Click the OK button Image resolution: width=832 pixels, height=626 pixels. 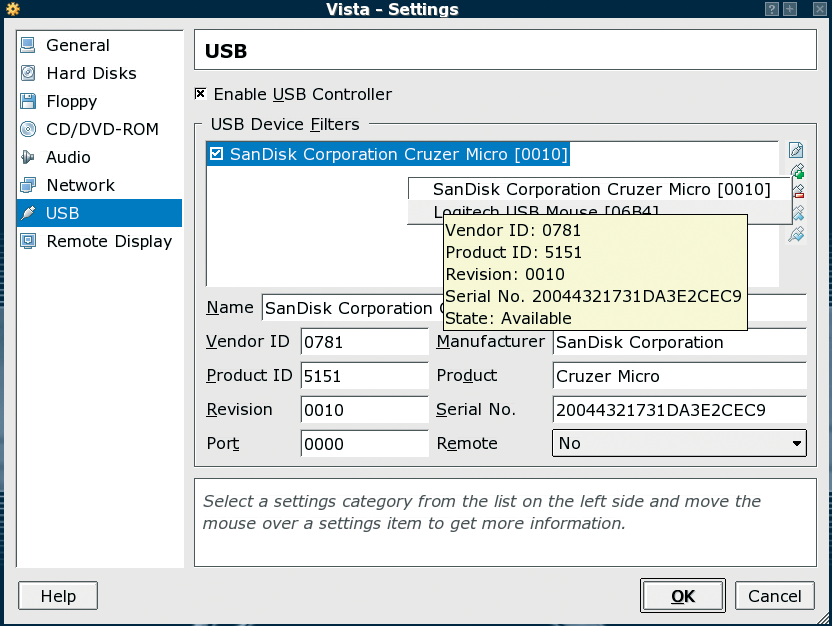pos(682,596)
